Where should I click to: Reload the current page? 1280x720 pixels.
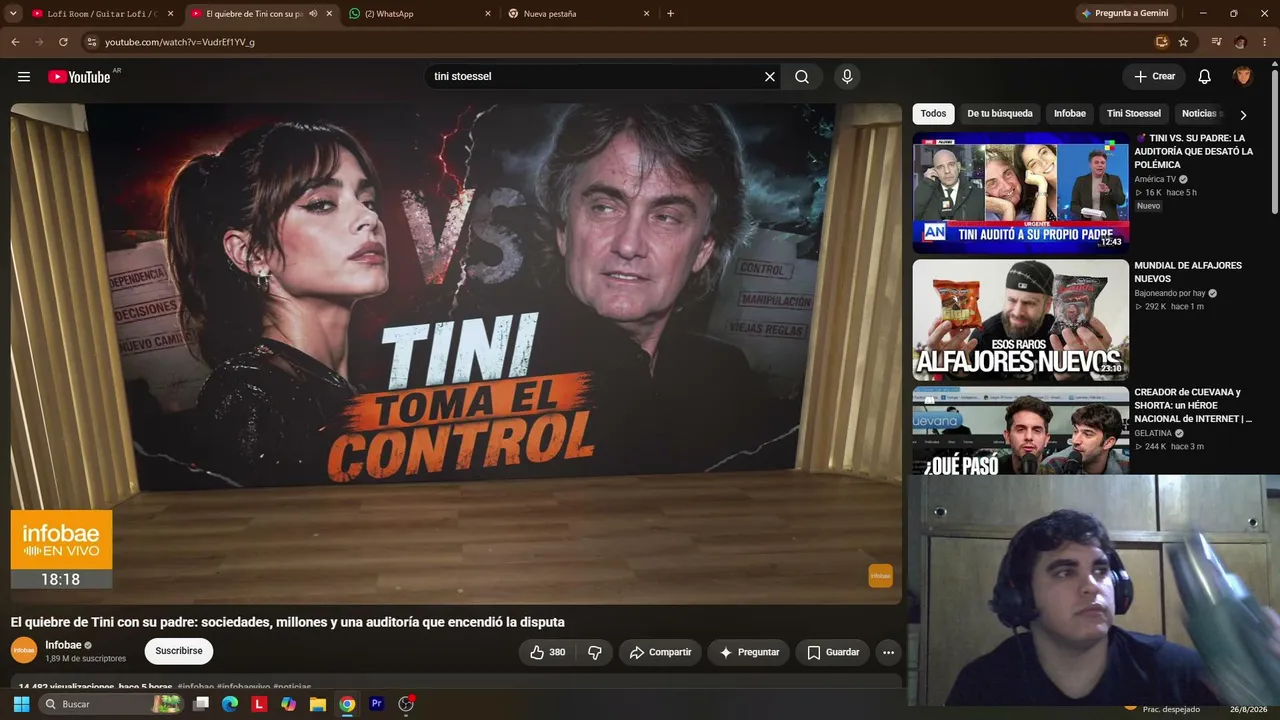click(x=63, y=42)
